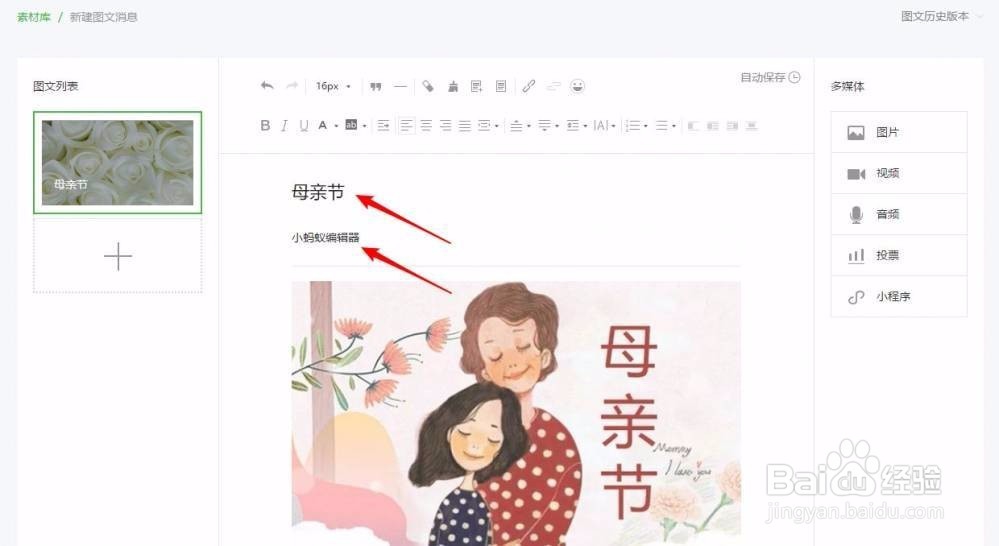
Task: Select 投票 in multimedia panel
Action: [x=899, y=255]
